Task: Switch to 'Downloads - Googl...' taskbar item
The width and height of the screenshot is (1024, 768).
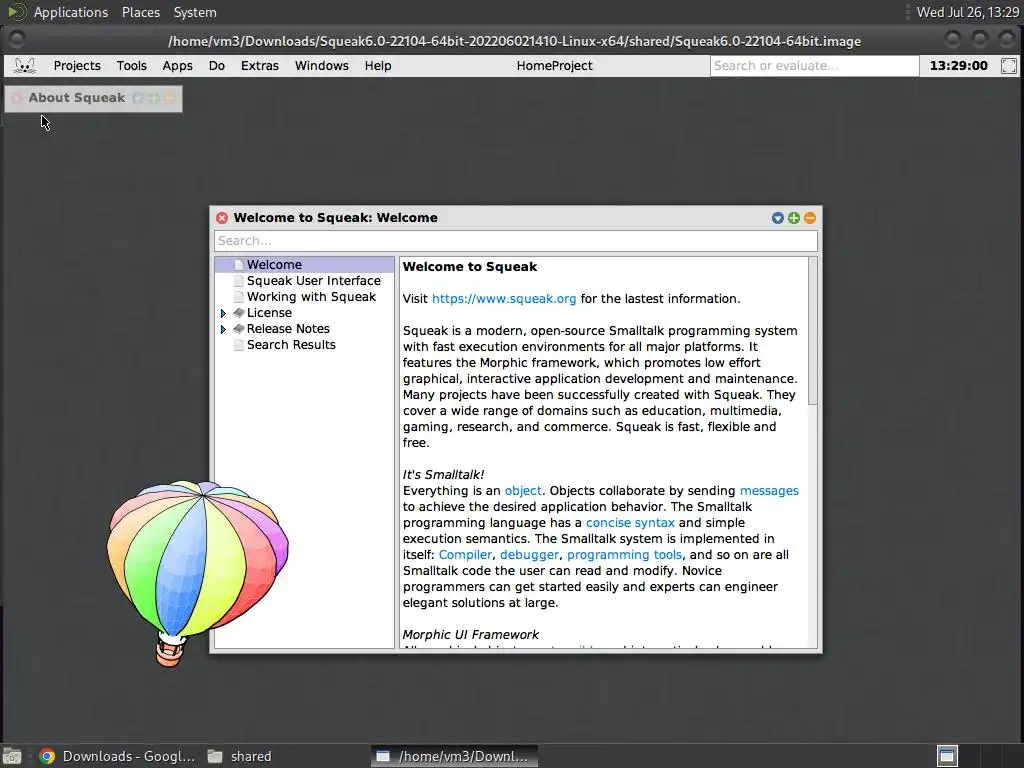Action: point(118,756)
